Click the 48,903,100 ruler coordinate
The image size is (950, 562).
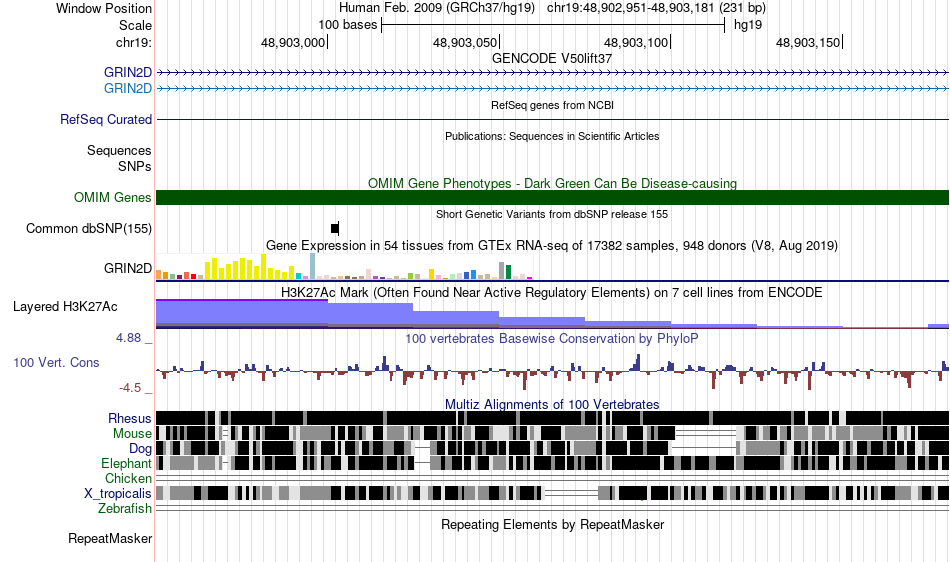pyautogui.click(x=636, y=42)
